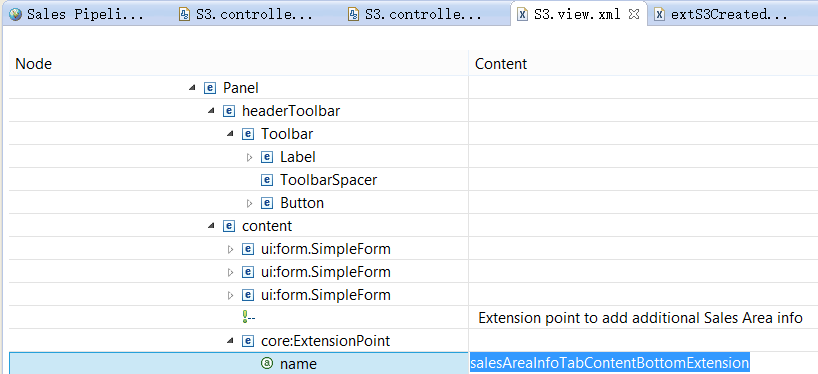Expand the Label node
The width and height of the screenshot is (818, 374).
(x=249, y=158)
